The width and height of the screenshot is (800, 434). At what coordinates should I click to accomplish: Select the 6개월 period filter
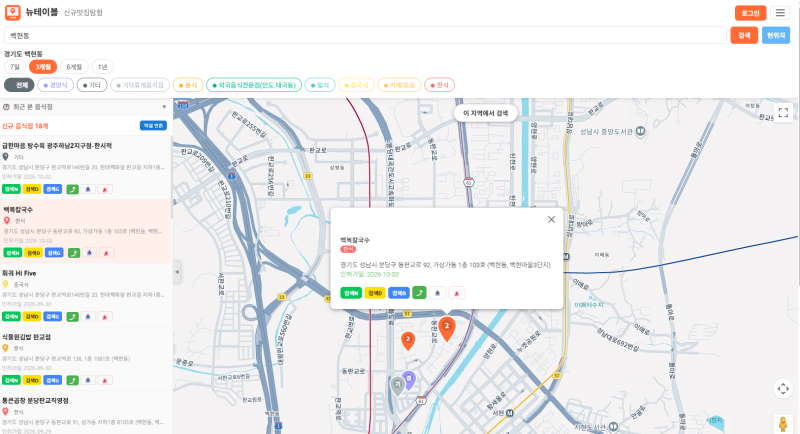(x=74, y=67)
